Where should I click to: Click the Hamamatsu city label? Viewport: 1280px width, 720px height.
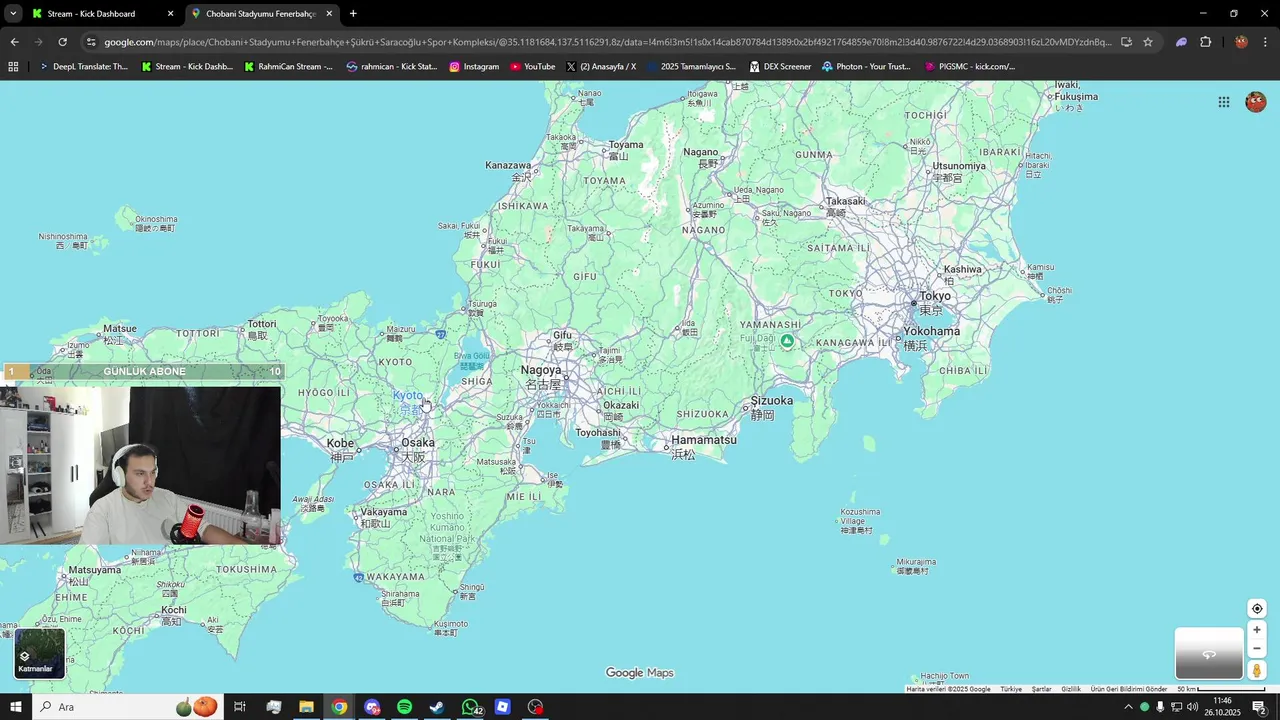tap(704, 440)
